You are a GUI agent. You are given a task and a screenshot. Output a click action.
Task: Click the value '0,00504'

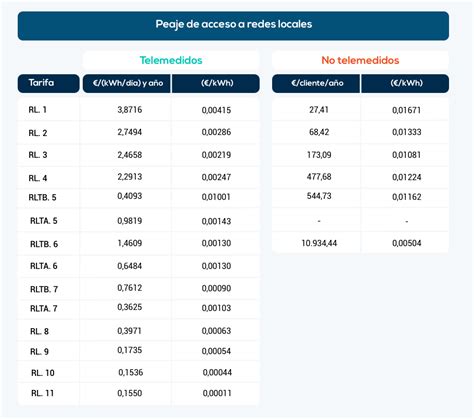pyautogui.click(x=407, y=243)
